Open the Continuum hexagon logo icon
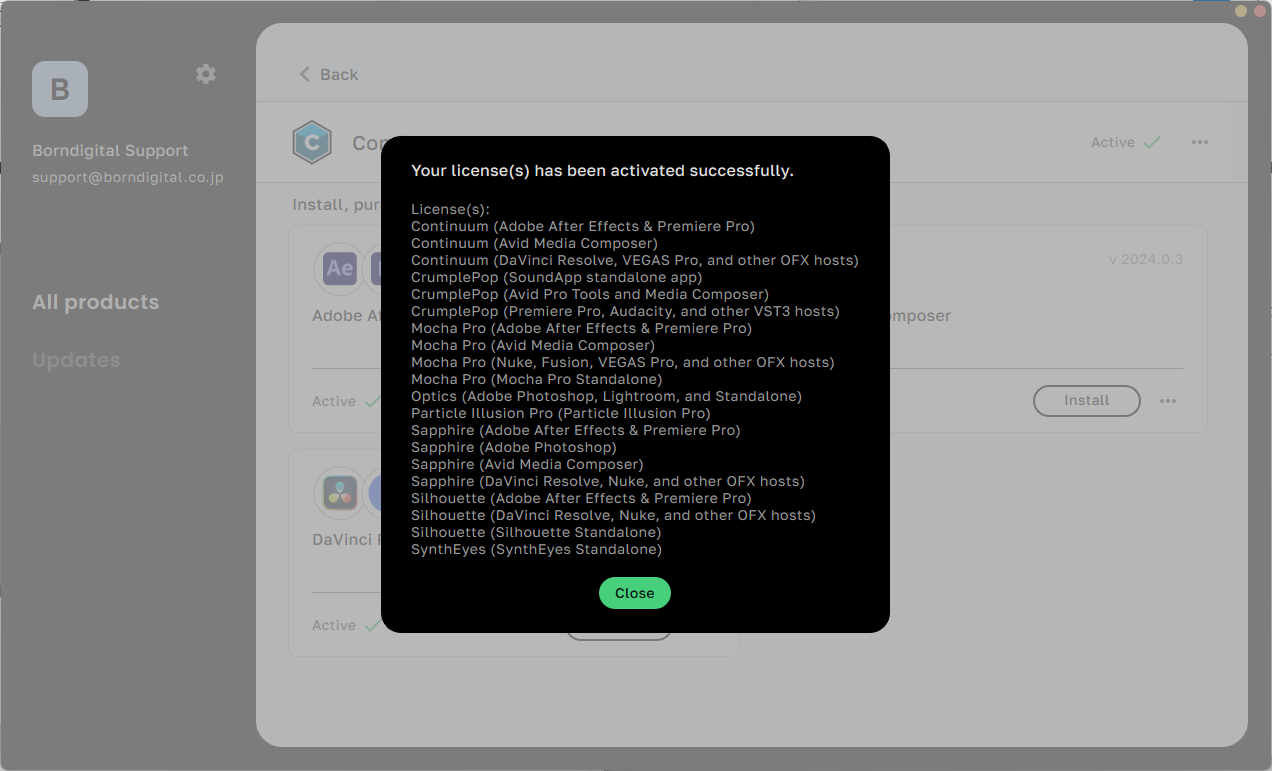The image size is (1272, 771). coord(312,143)
